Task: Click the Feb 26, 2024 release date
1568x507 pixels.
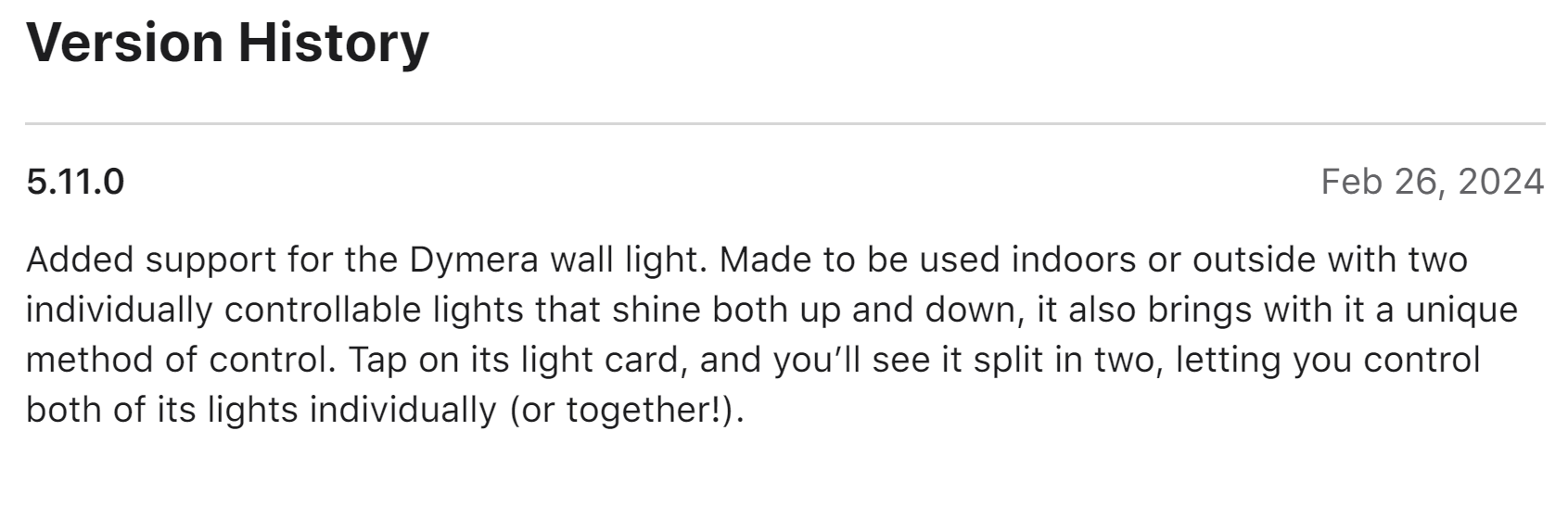Action: pyautogui.click(x=1432, y=182)
